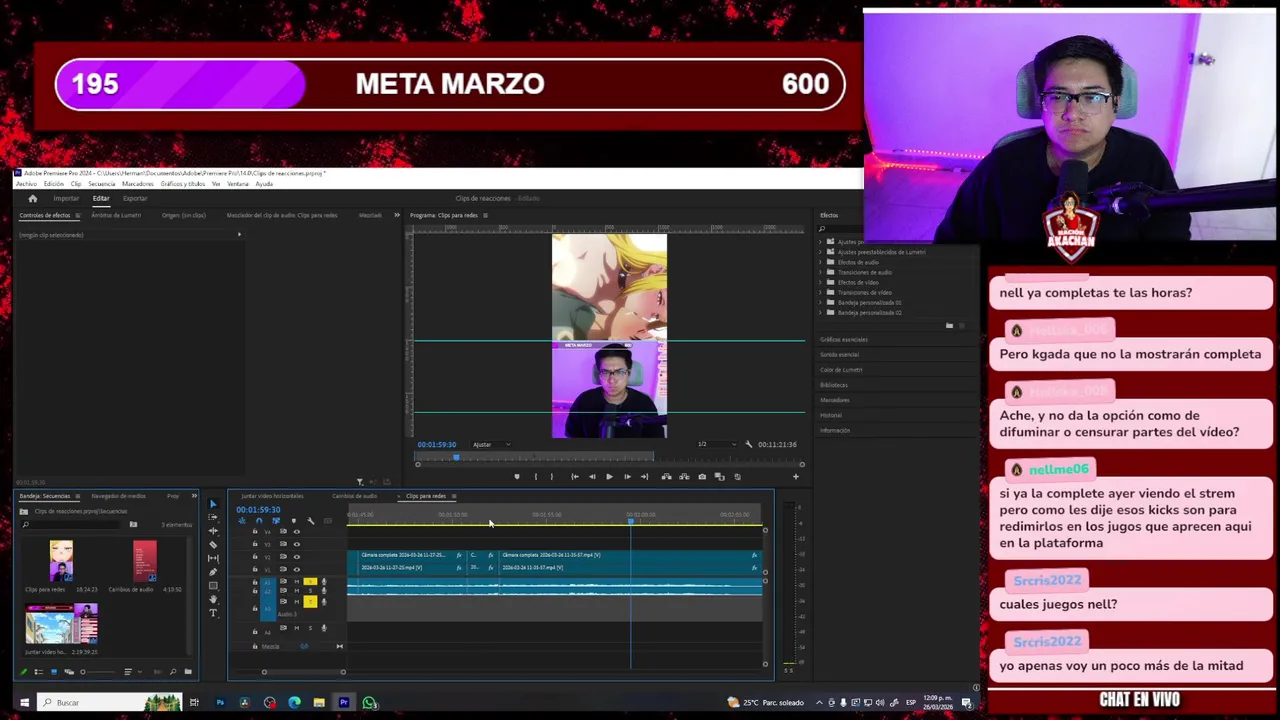Click the Lift button in the Program monitor
This screenshot has height=720, width=1280.
coord(666,476)
